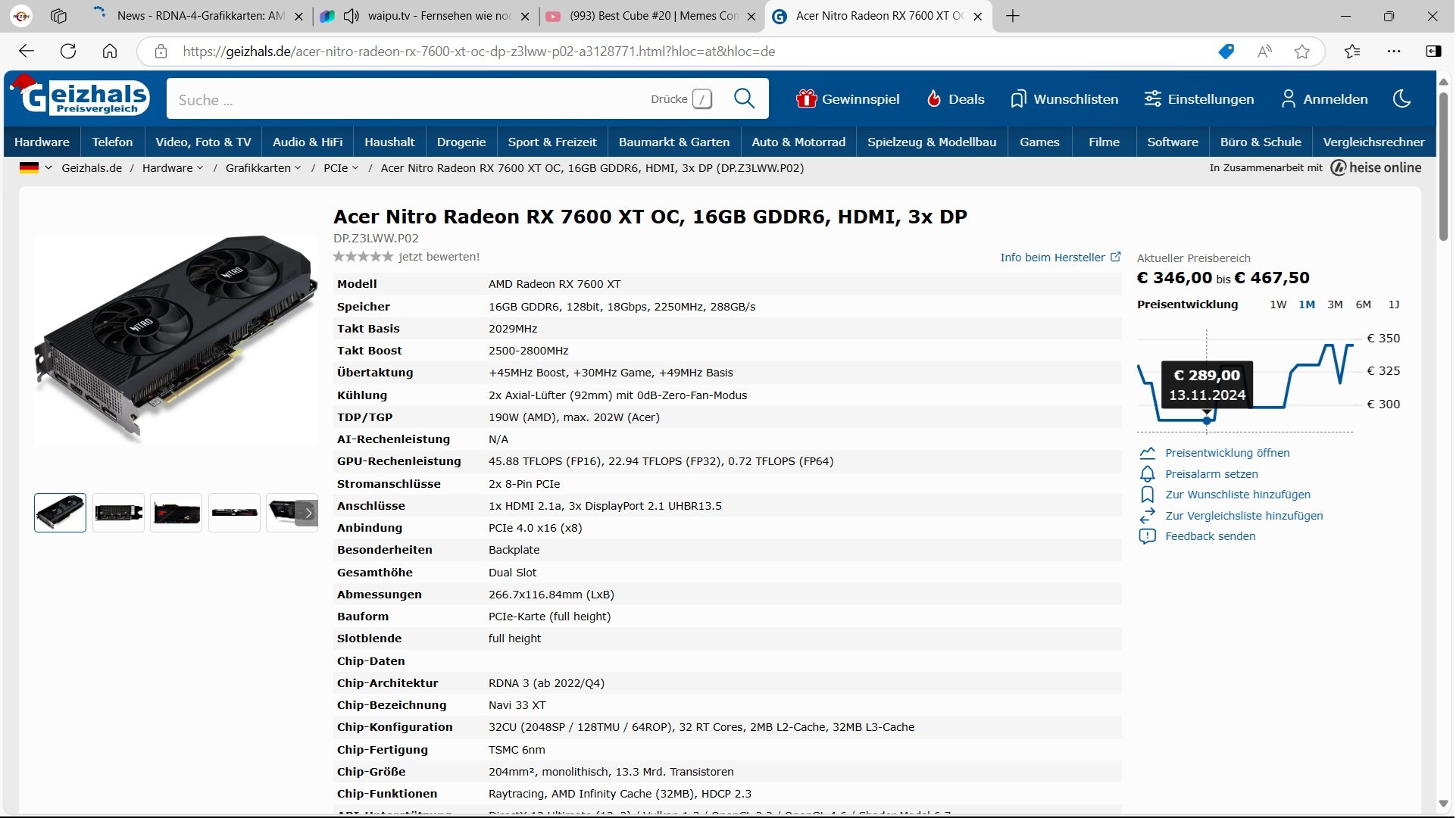The height and width of the screenshot is (818, 1456).
Task: Open the Edge sidebar icon
Action: (x=1433, y=52)
